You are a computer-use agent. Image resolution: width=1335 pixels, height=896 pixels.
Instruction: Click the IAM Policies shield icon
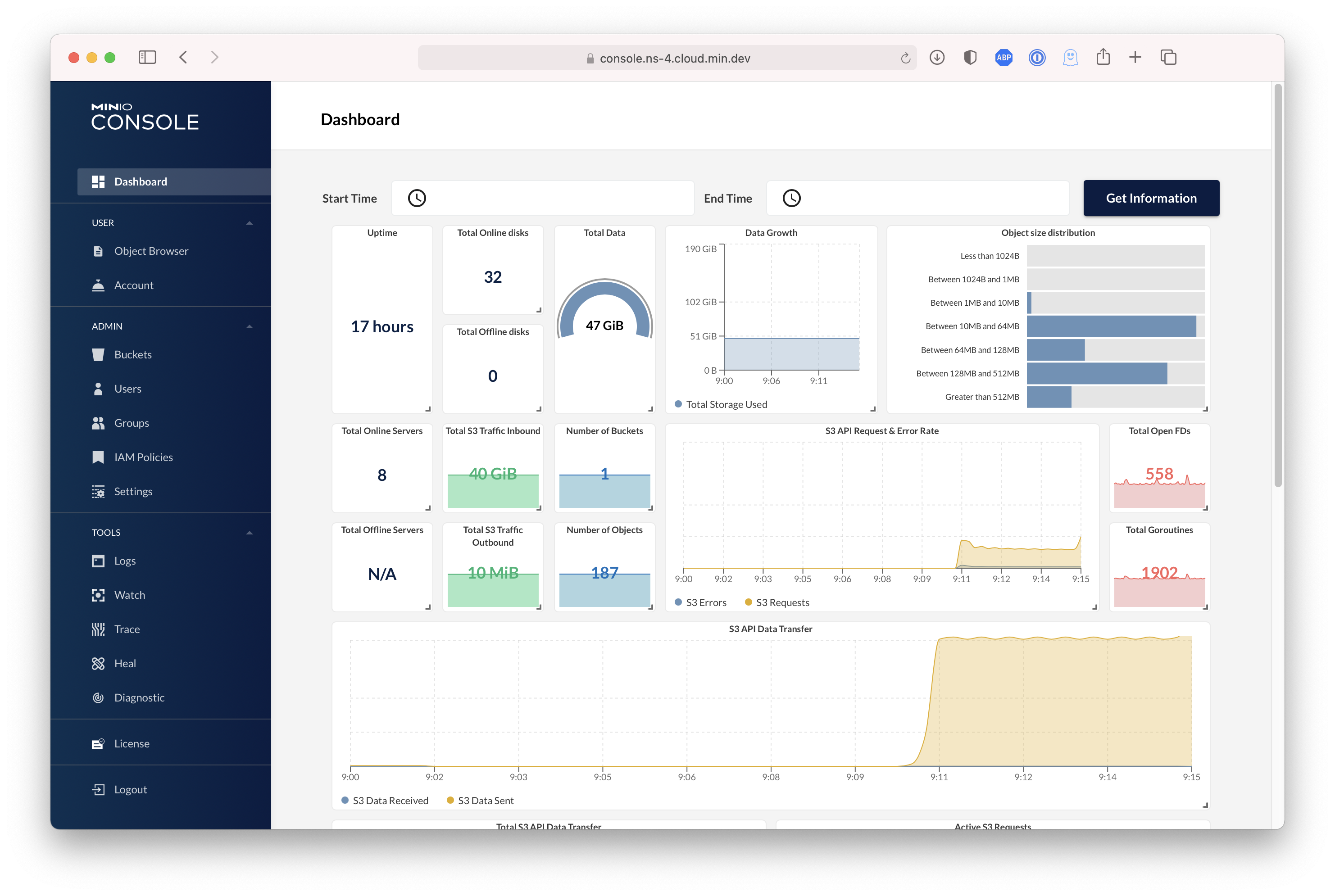(x=98, y=457)
